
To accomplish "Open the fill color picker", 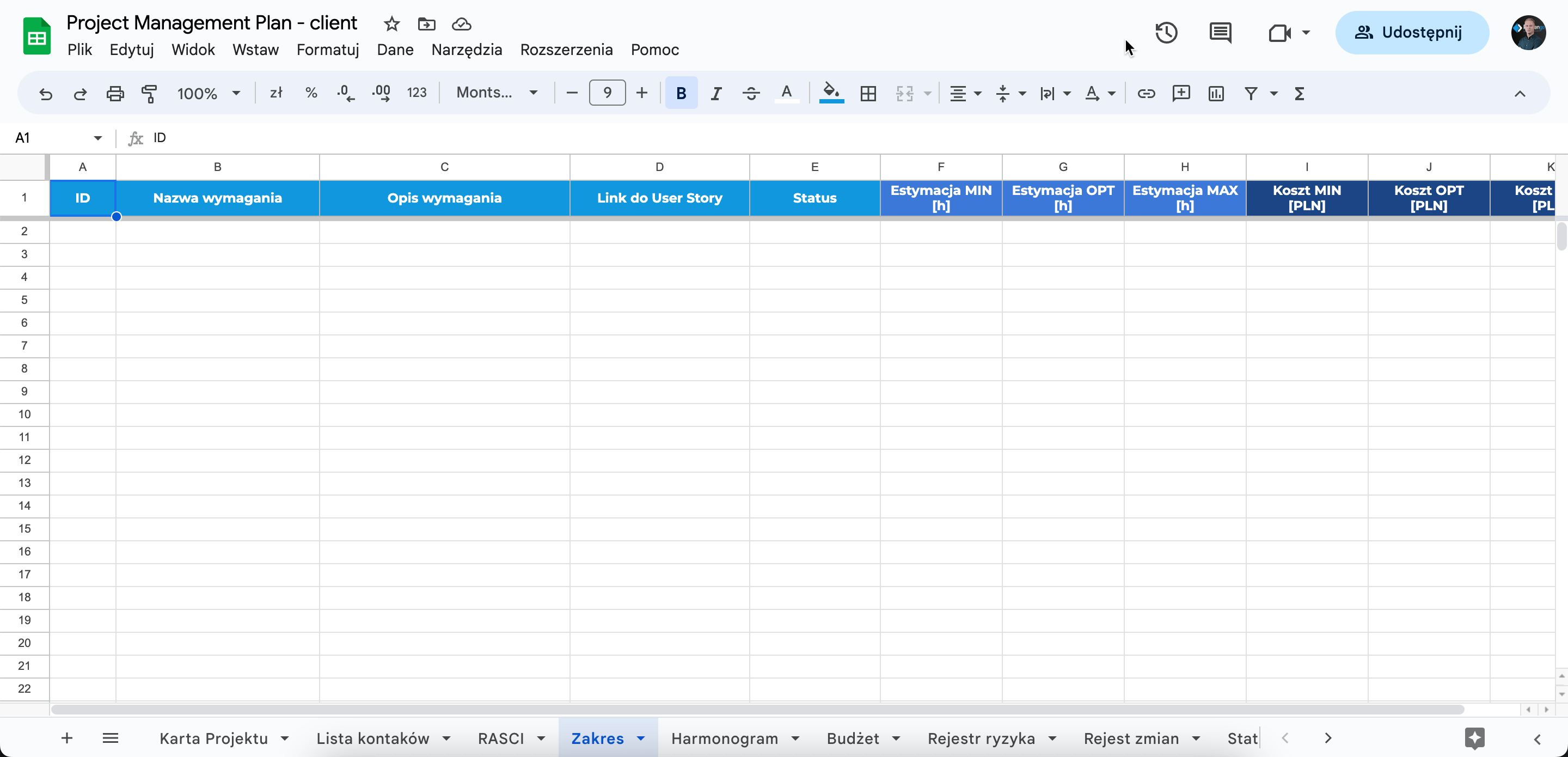I will 831,93.
